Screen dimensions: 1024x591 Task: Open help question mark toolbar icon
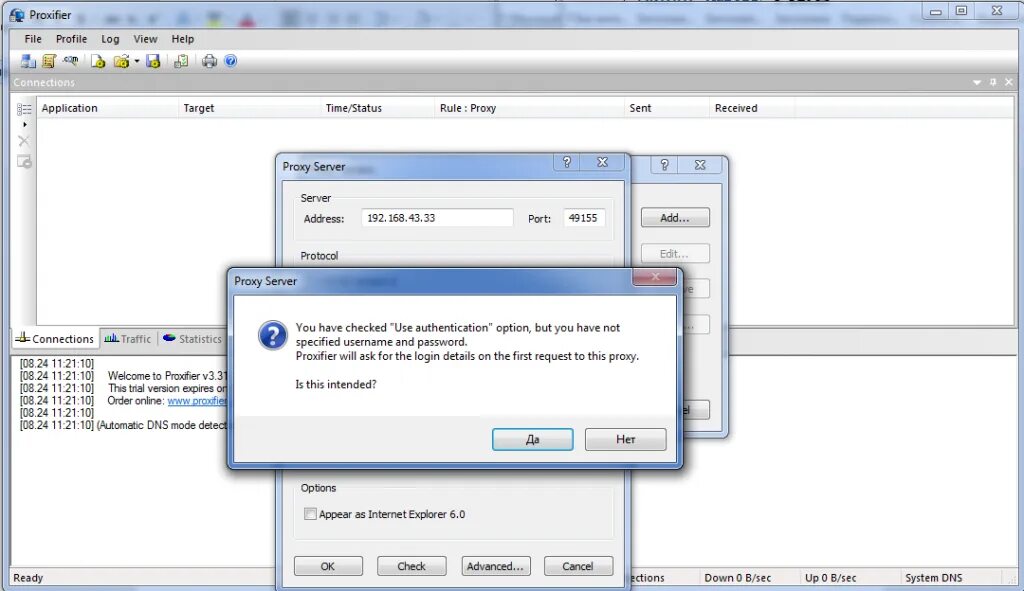click(x=231, y=61)
